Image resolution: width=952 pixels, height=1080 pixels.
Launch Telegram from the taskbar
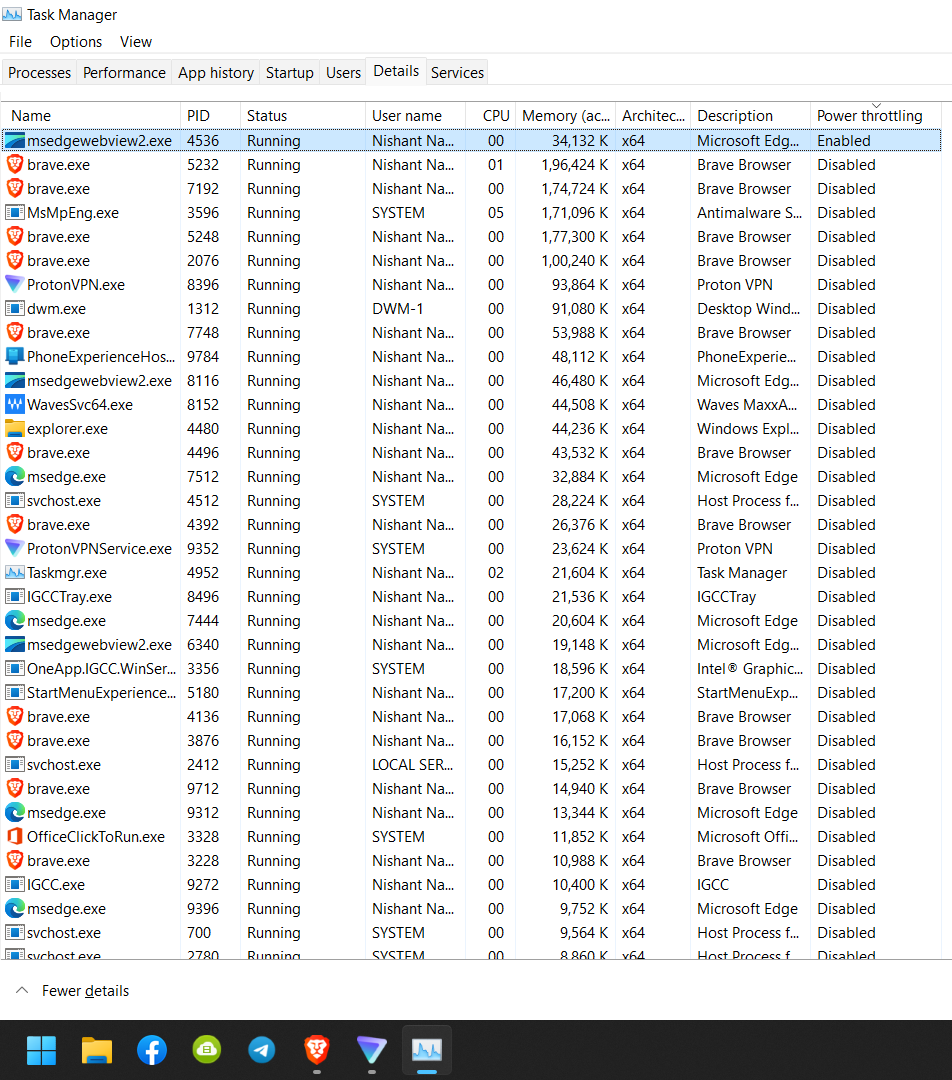pyautogui.click(x=261, y=1050)
